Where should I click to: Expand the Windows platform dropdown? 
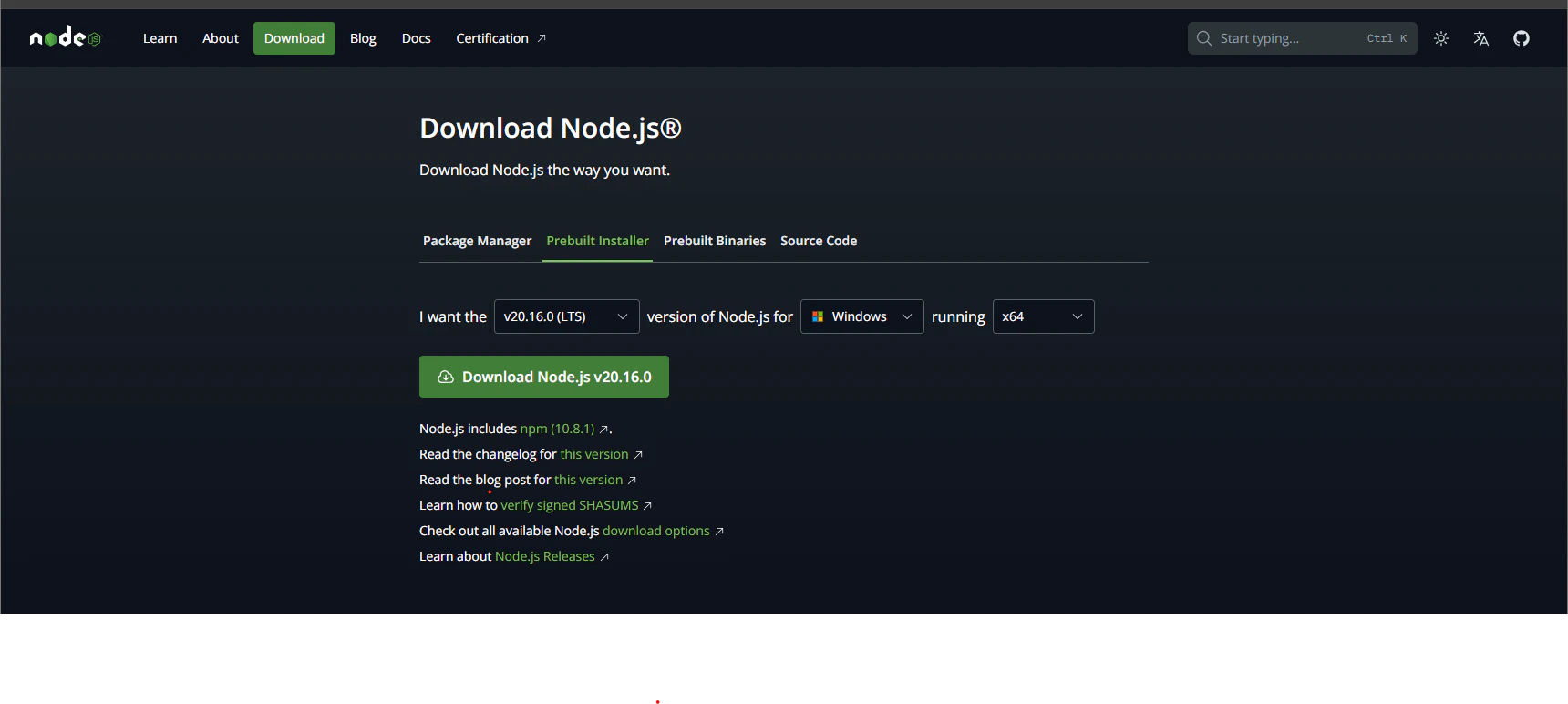coord(861,316)
